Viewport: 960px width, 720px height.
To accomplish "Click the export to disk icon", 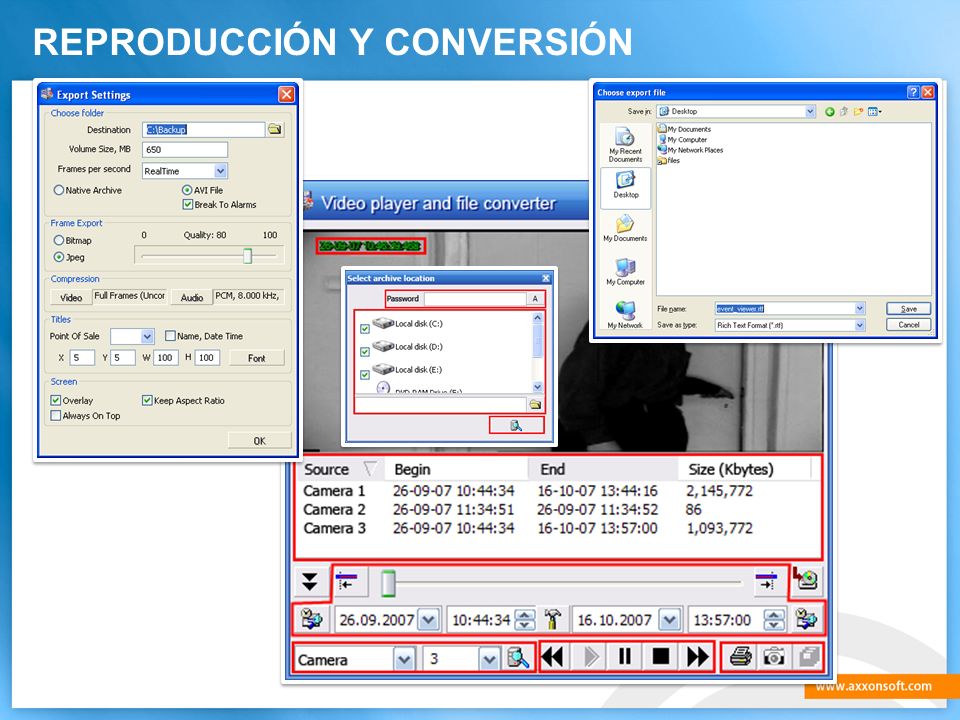I will pos(806,579).
